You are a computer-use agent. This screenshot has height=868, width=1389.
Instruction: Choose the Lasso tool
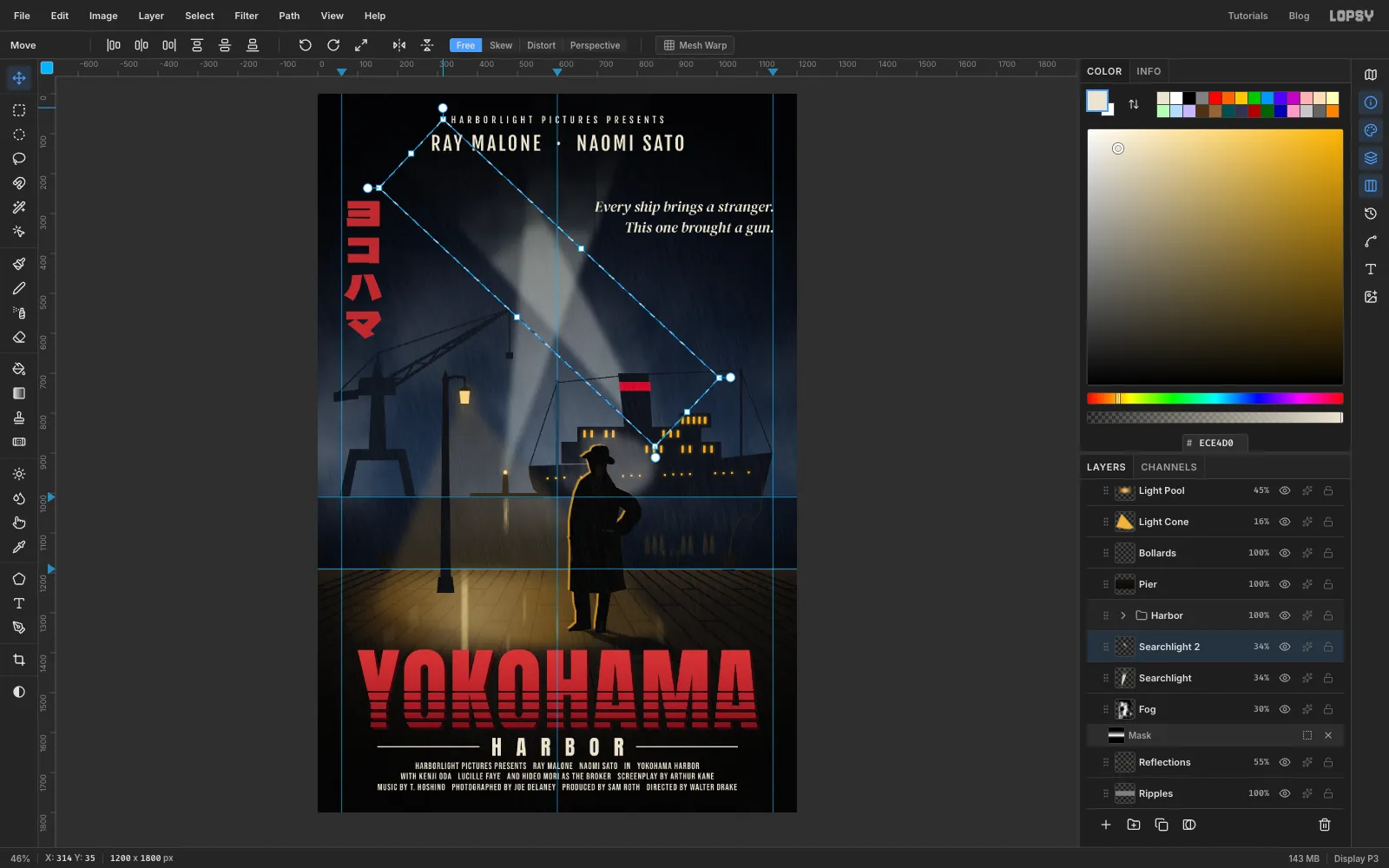click(x=19, y=159)
